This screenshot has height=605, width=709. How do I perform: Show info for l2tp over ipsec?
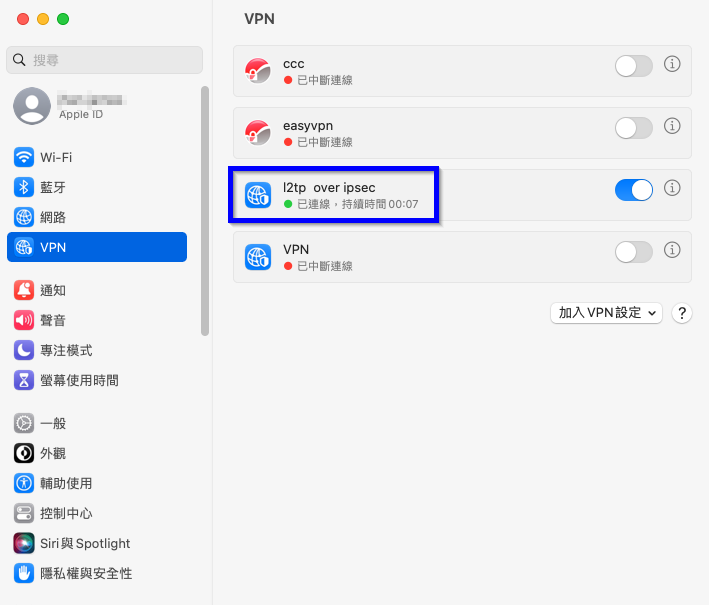click(x=672, y=188)
